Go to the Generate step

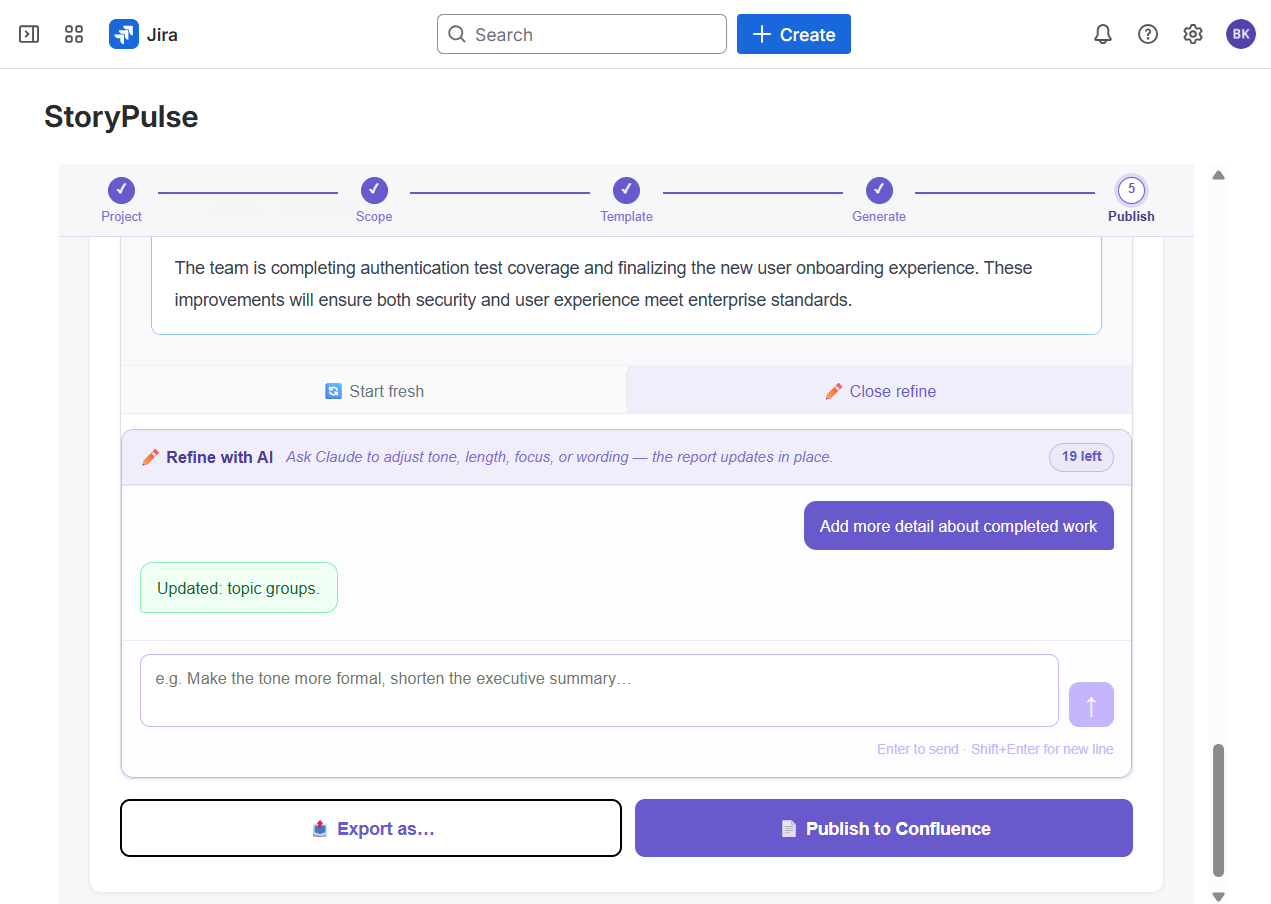tap(879, 199)
